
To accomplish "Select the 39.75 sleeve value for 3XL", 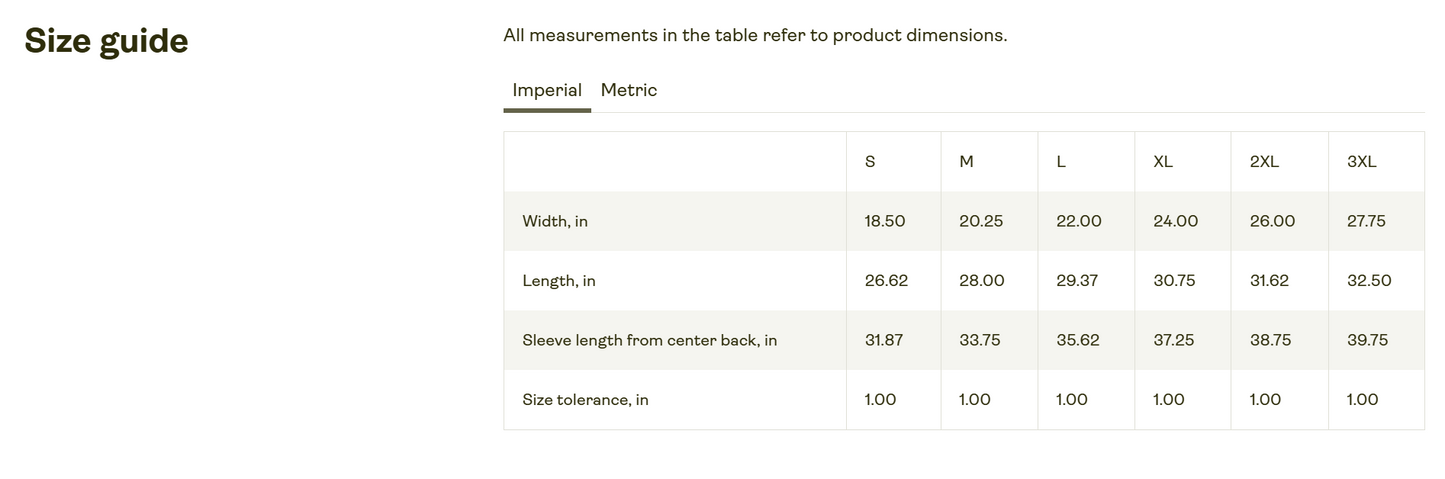I will point(1368,340).
